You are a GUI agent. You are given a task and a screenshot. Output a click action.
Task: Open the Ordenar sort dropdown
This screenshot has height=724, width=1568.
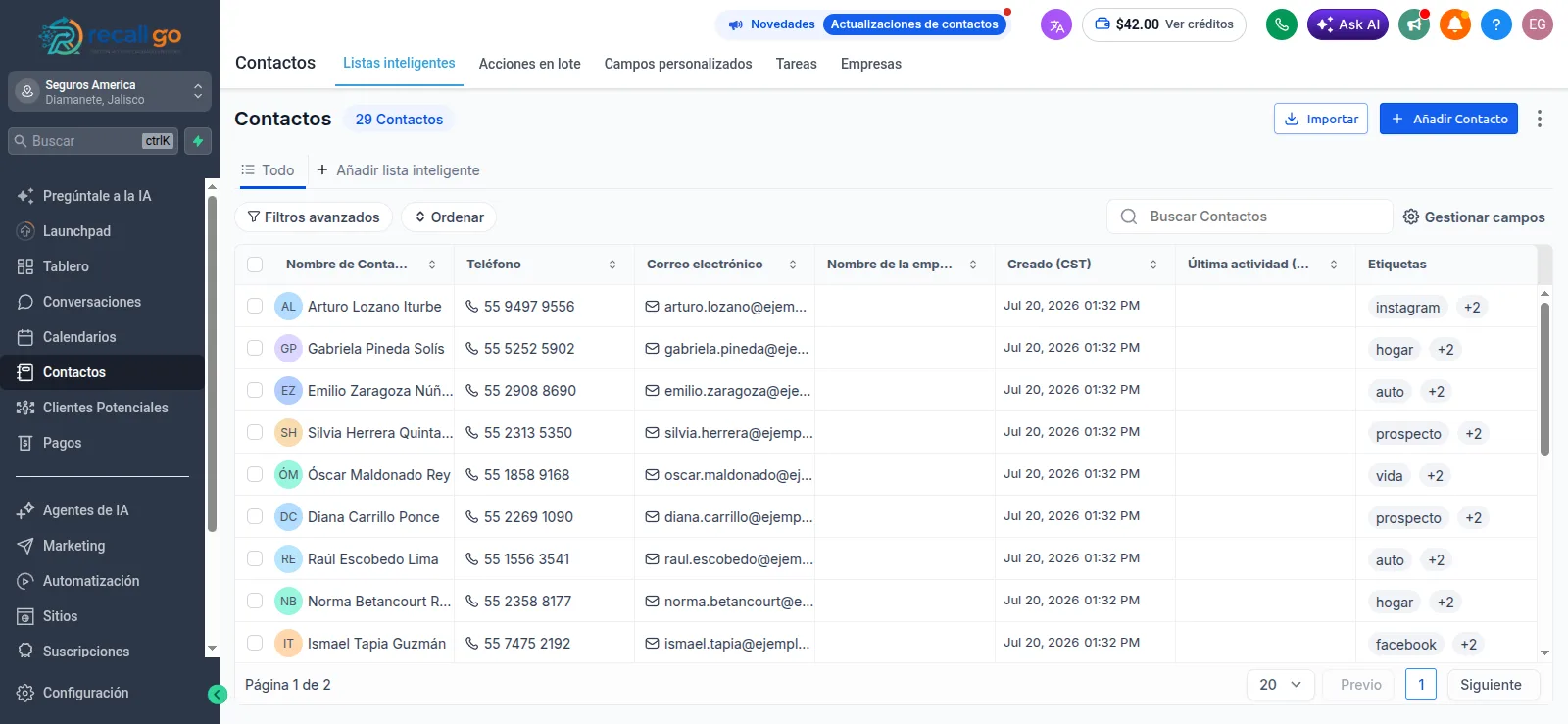(x=449, y=217)
